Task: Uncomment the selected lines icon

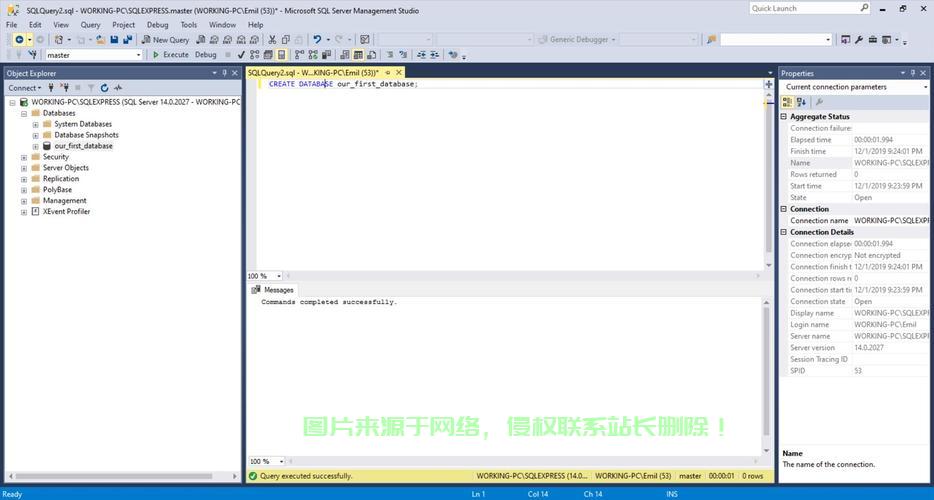Action: [x=403, y=55]
